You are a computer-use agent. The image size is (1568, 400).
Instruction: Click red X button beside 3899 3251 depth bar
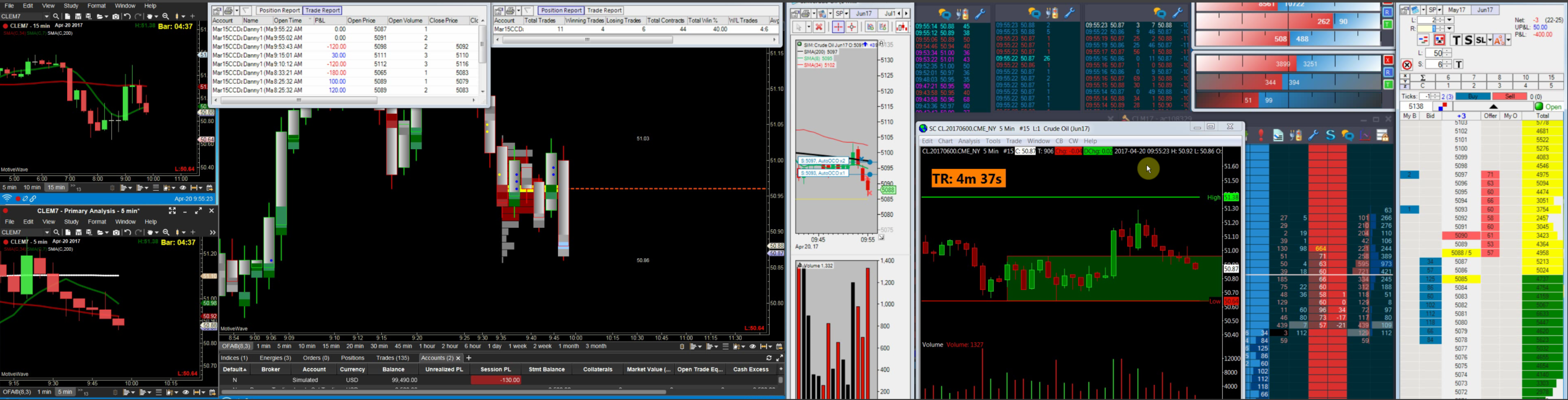coord(1388,60)
